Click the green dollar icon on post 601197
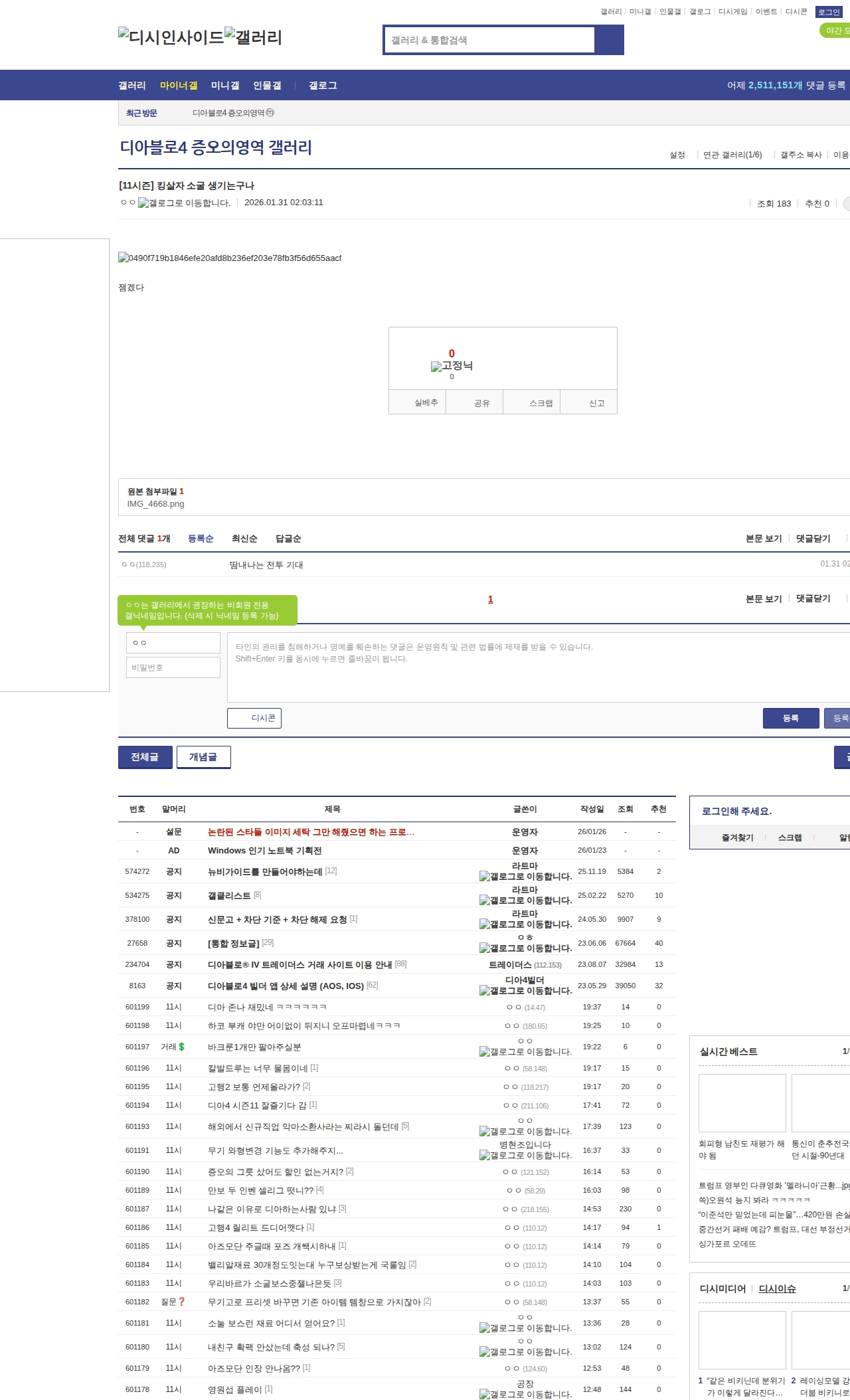This screenshot has height=1400, width=850. click(182, 1047)
